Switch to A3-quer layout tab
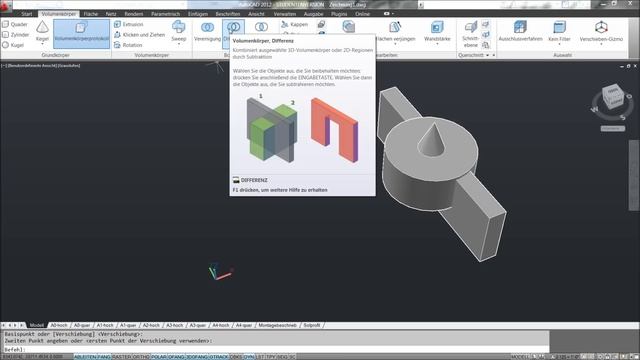Viewport: 640px width, 360px height. point(198,325)
